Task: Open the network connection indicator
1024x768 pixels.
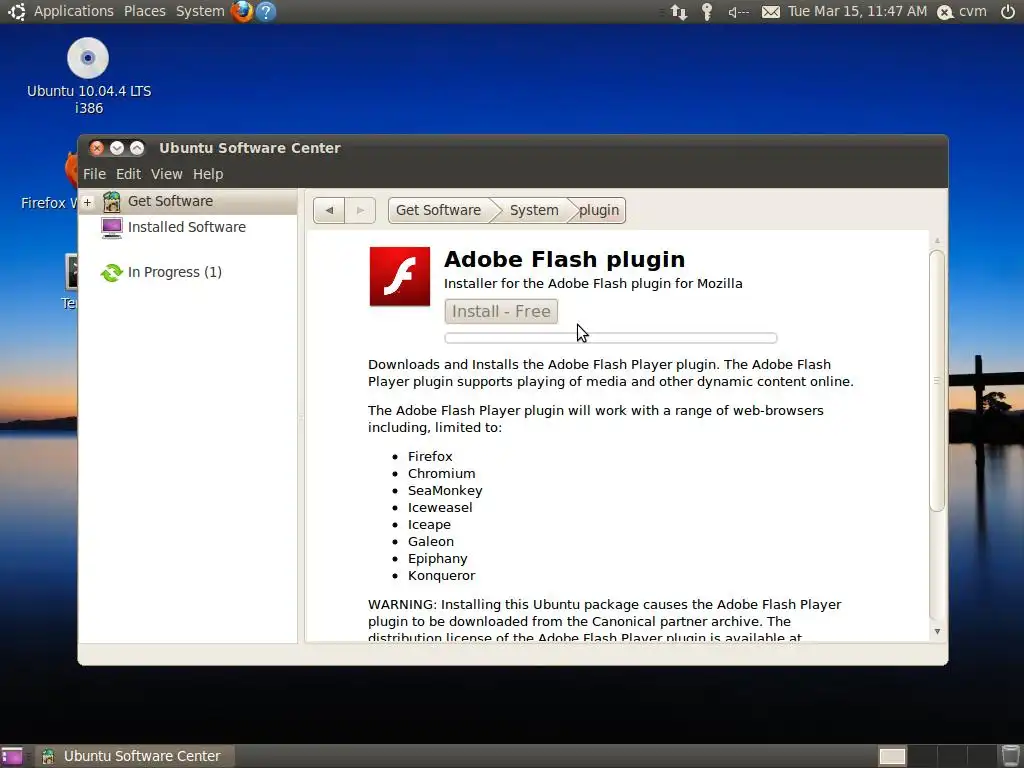Action: [x=679, y=12]
